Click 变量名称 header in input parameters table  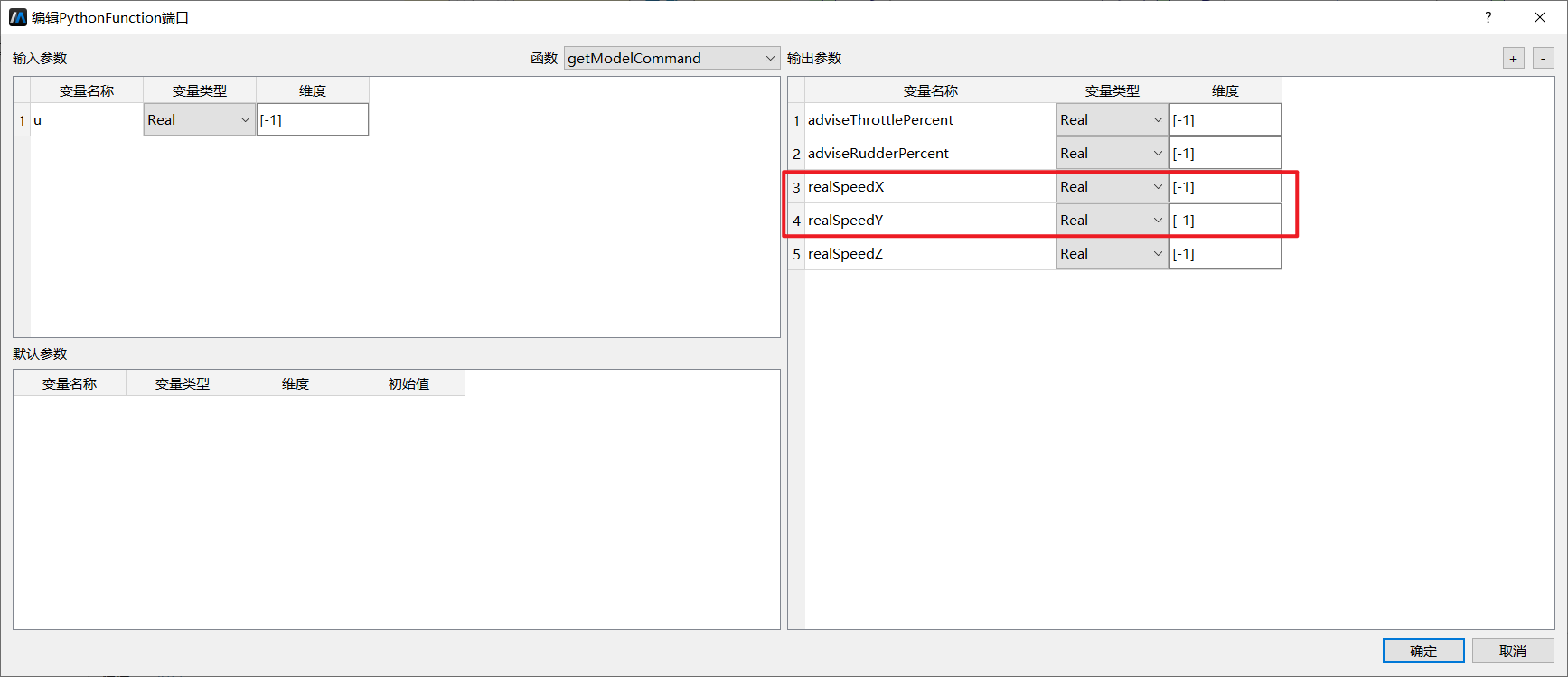point(87,90)
